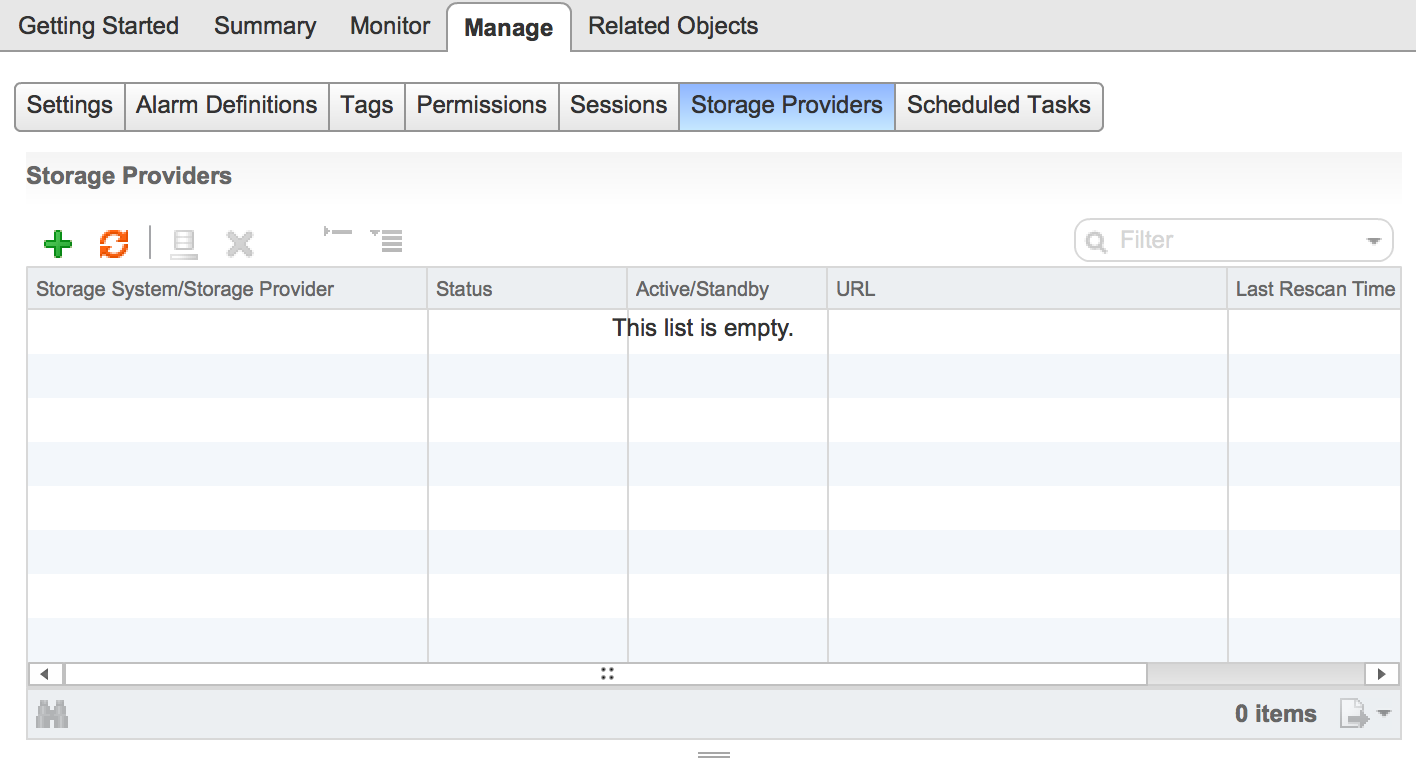Add a new storage provider with green plus

(58, 243)
